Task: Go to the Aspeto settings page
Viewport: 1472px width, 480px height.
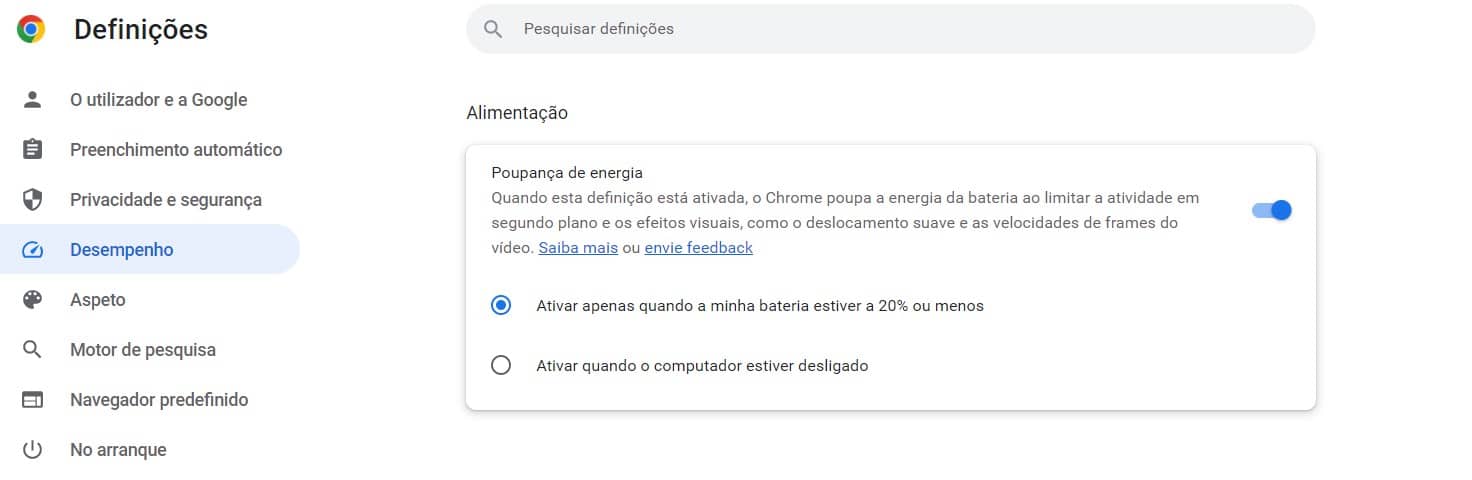Action: tap(98, 300)
